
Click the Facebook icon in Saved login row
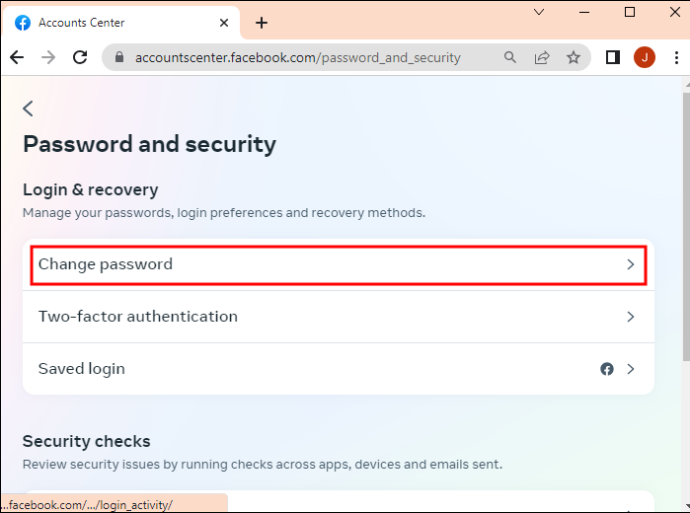(607, 369)
